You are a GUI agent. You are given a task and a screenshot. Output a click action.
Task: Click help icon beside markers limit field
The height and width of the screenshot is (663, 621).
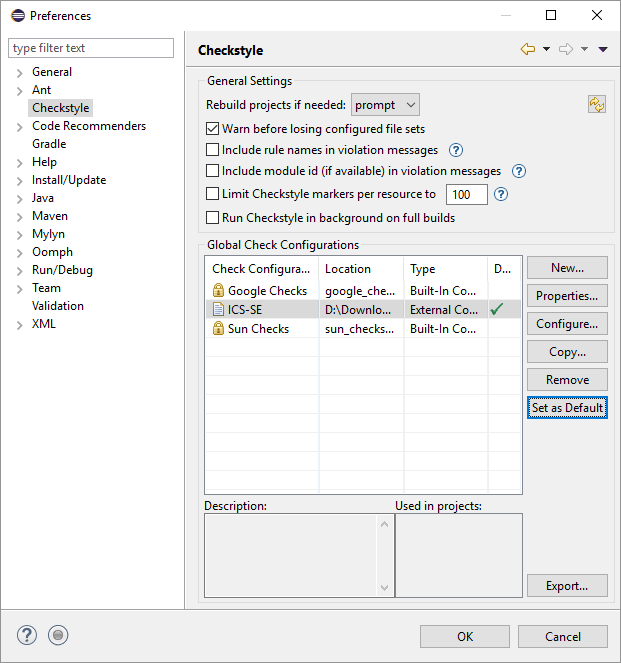pos(501,194)
